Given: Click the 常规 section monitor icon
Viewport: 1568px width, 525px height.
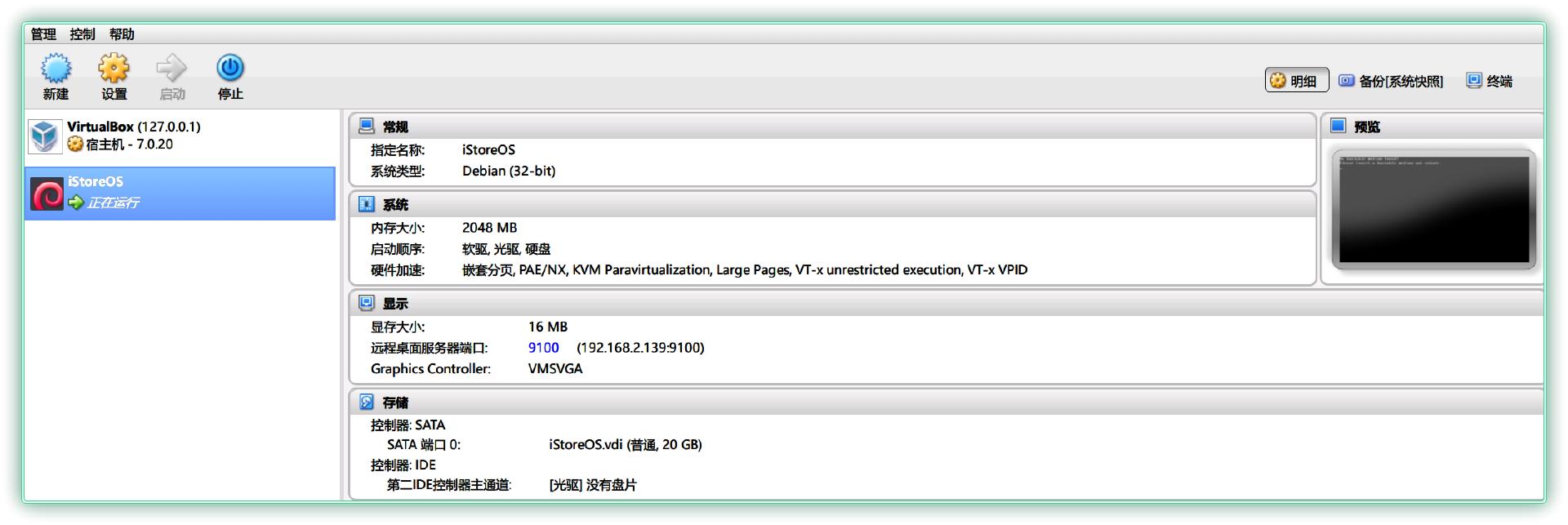Looking at the screenshot, I should (367, 127).
